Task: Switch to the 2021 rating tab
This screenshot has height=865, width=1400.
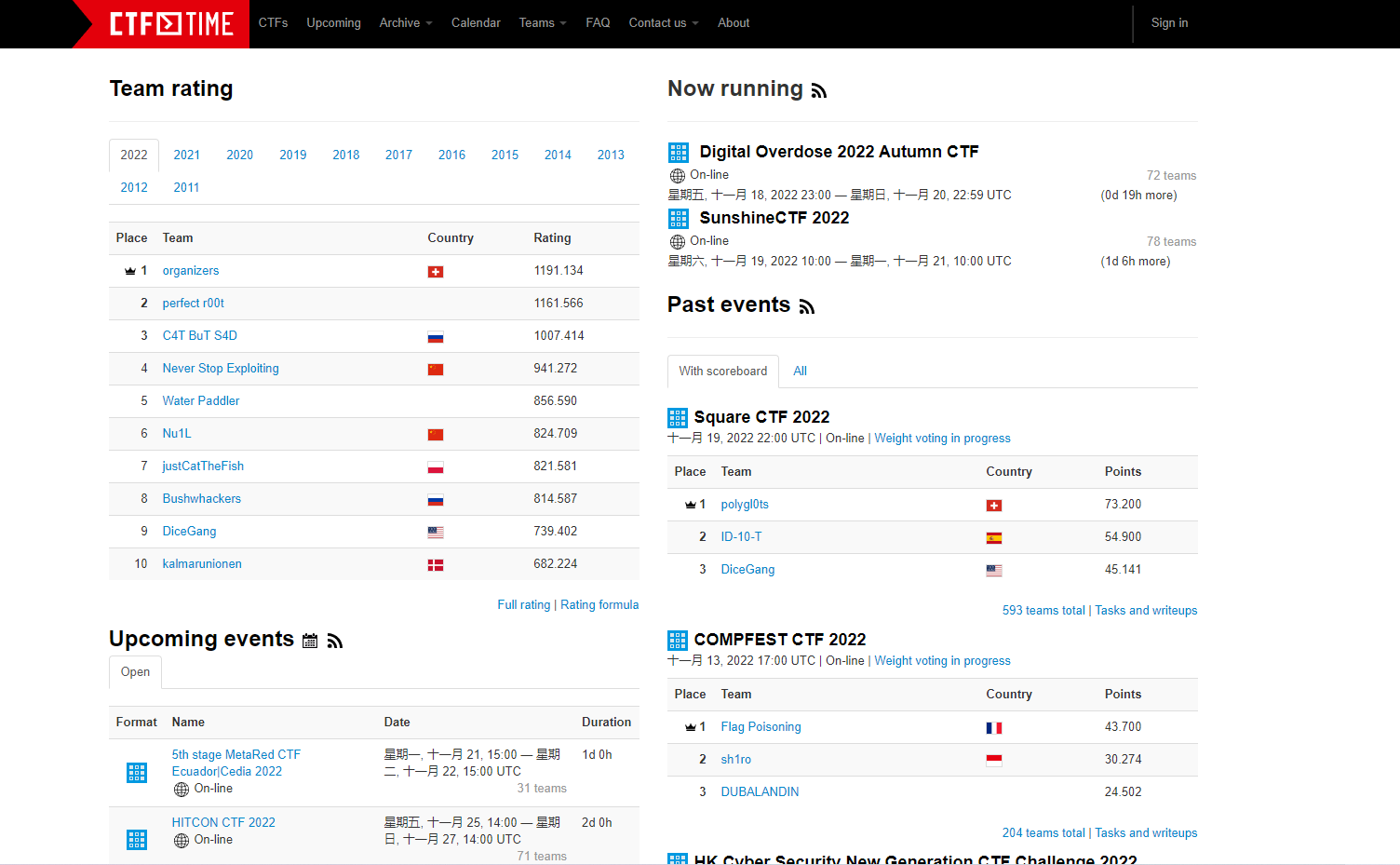Action: (187, 155)
